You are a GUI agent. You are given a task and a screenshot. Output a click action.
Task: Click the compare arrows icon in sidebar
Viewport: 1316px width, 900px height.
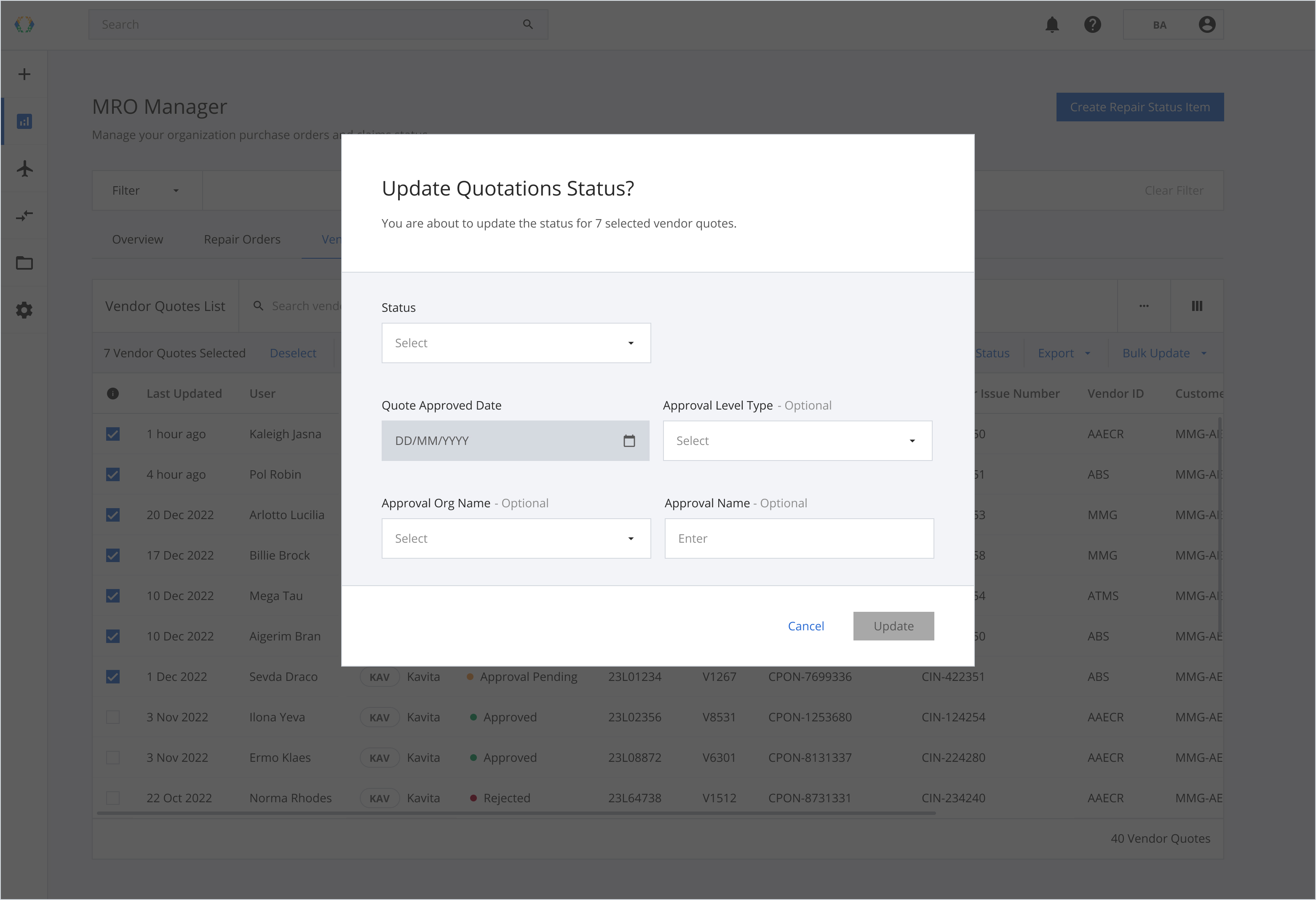coord(24,216)
